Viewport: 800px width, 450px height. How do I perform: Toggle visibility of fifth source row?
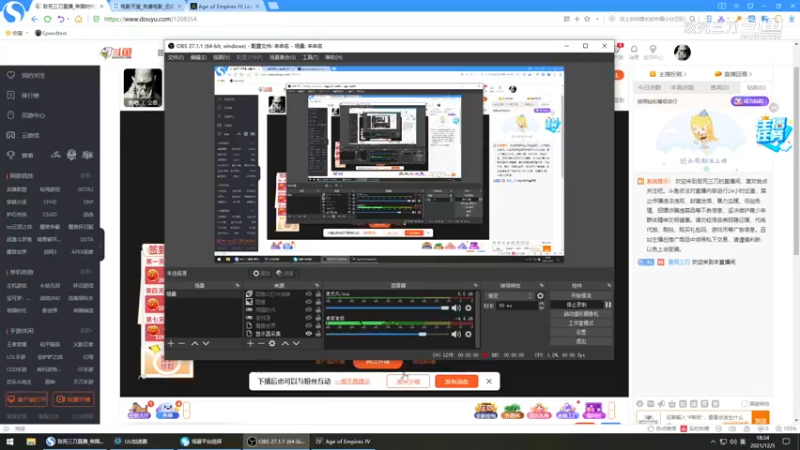pyautogui.click(x=309, y=326)
